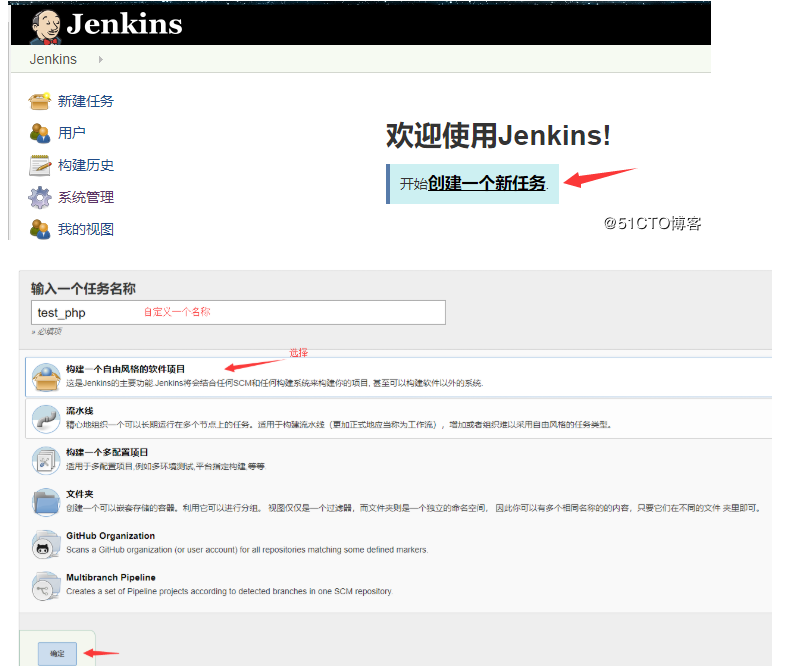Open the 新建任务 menu link
This screenshot has width=788, height=666.
point(86,101)
